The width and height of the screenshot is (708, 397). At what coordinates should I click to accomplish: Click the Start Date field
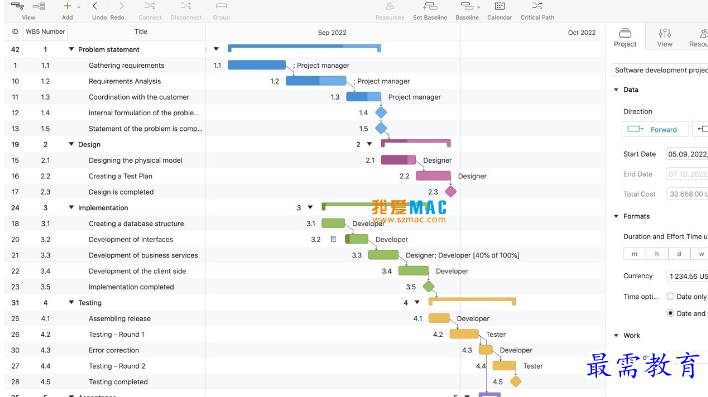(687, 154)
